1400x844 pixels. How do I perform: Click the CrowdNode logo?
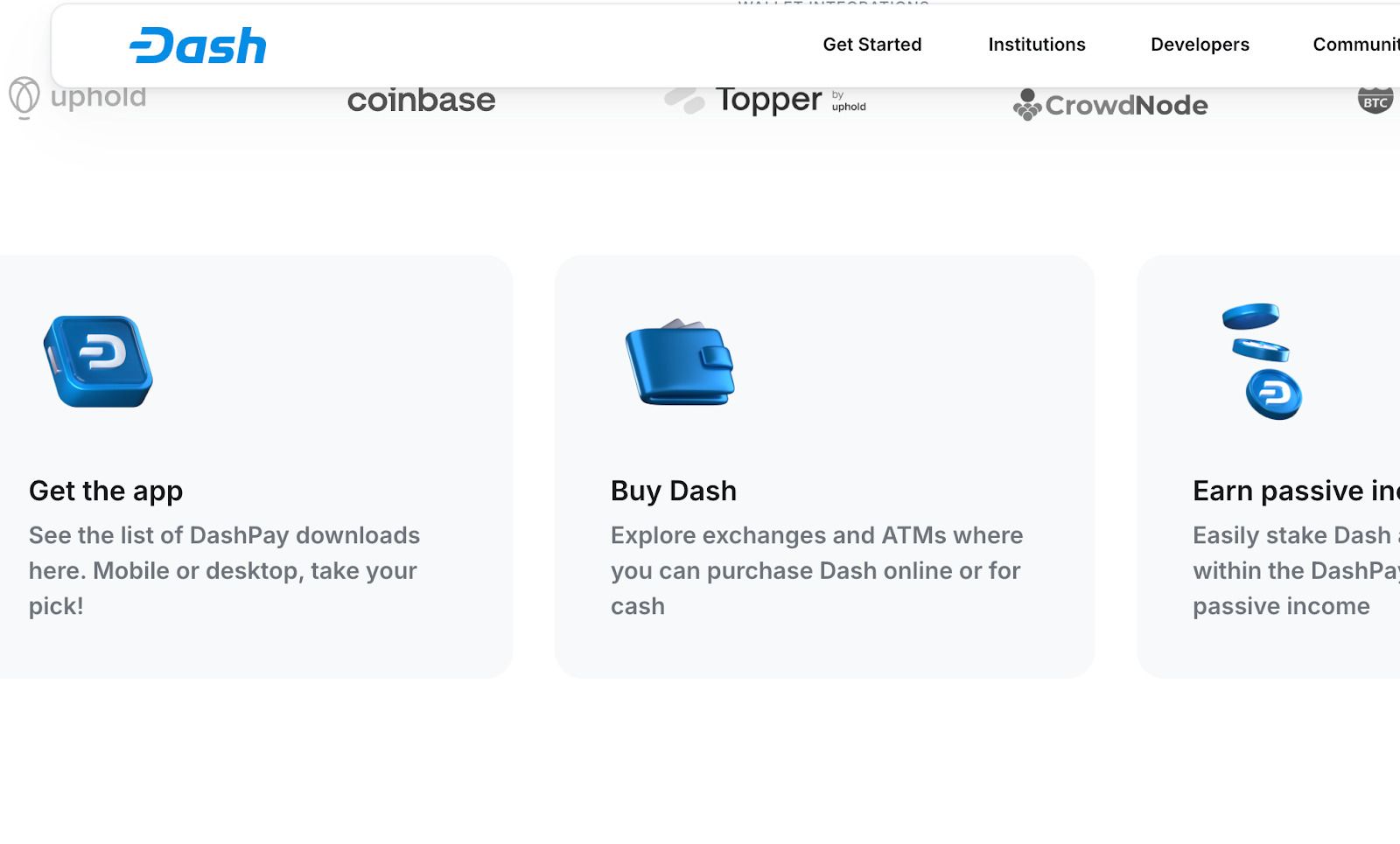pyautogui.click(x=1110, y=105)
